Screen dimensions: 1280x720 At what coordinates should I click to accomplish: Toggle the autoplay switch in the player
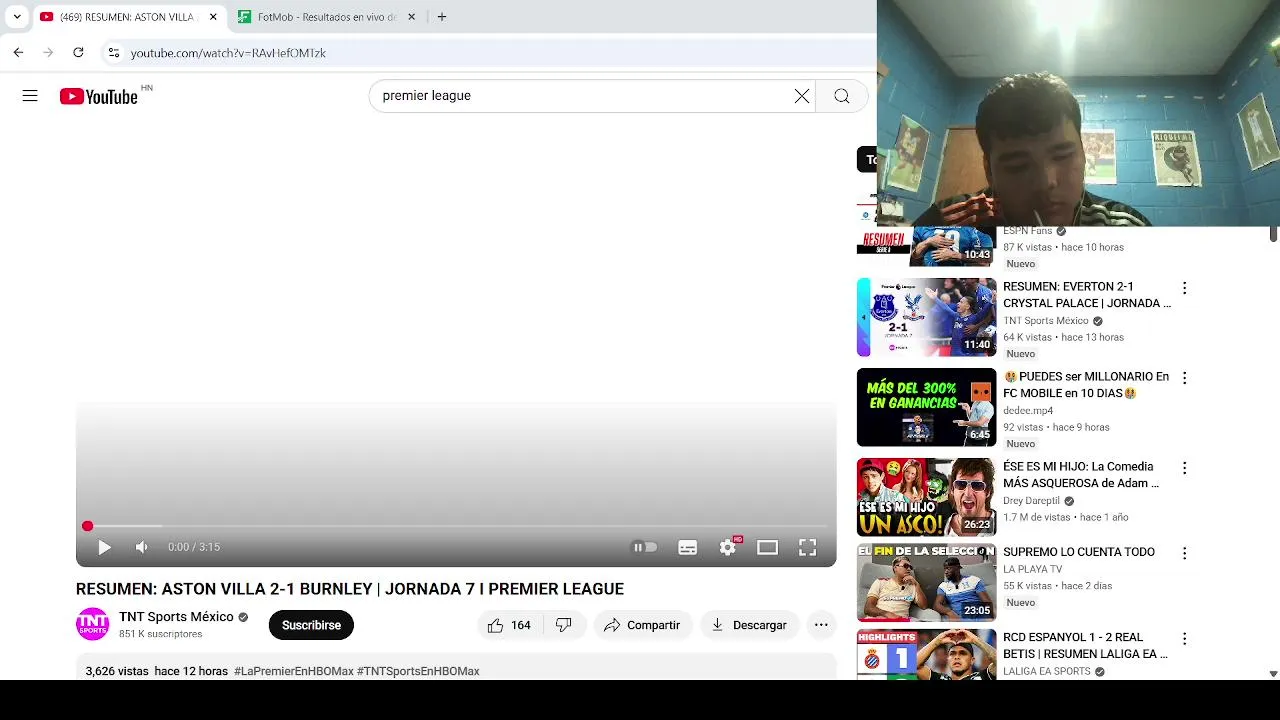pyautogui.click(x=645, y=547)
